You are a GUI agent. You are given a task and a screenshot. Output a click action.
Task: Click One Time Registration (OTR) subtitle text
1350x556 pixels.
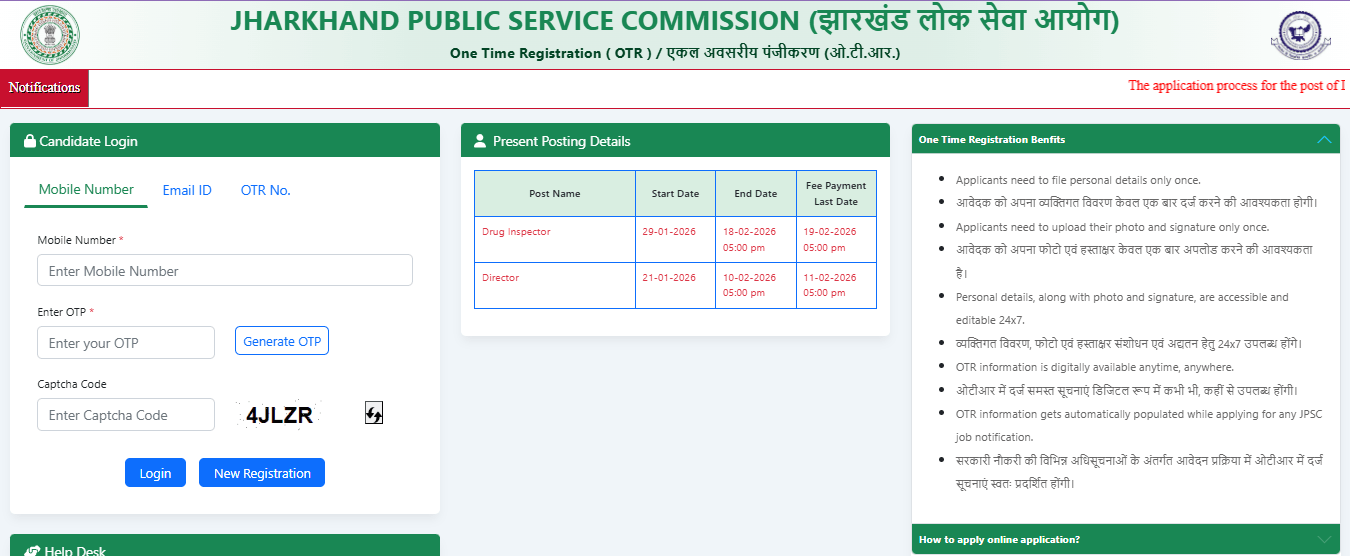click(675, 53)
